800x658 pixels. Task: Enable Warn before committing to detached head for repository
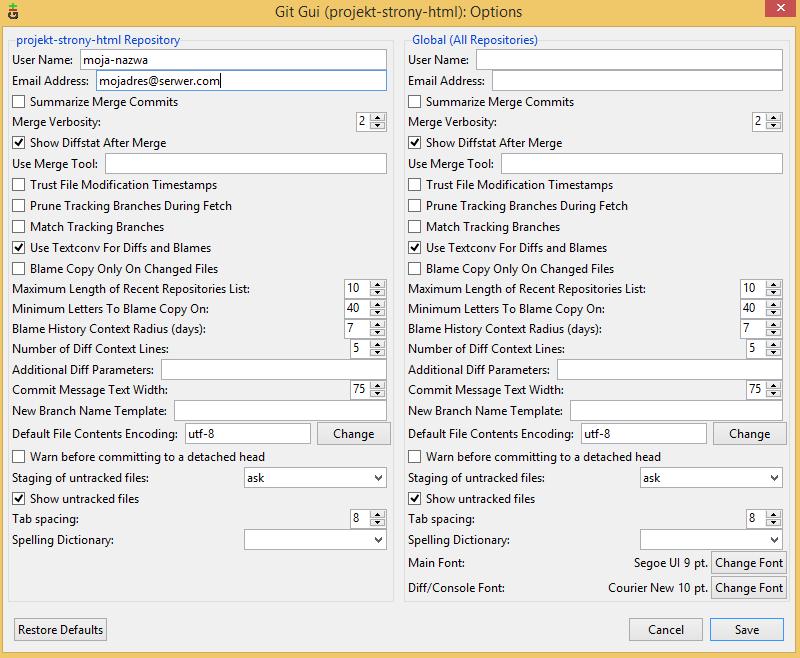point(18,456)
